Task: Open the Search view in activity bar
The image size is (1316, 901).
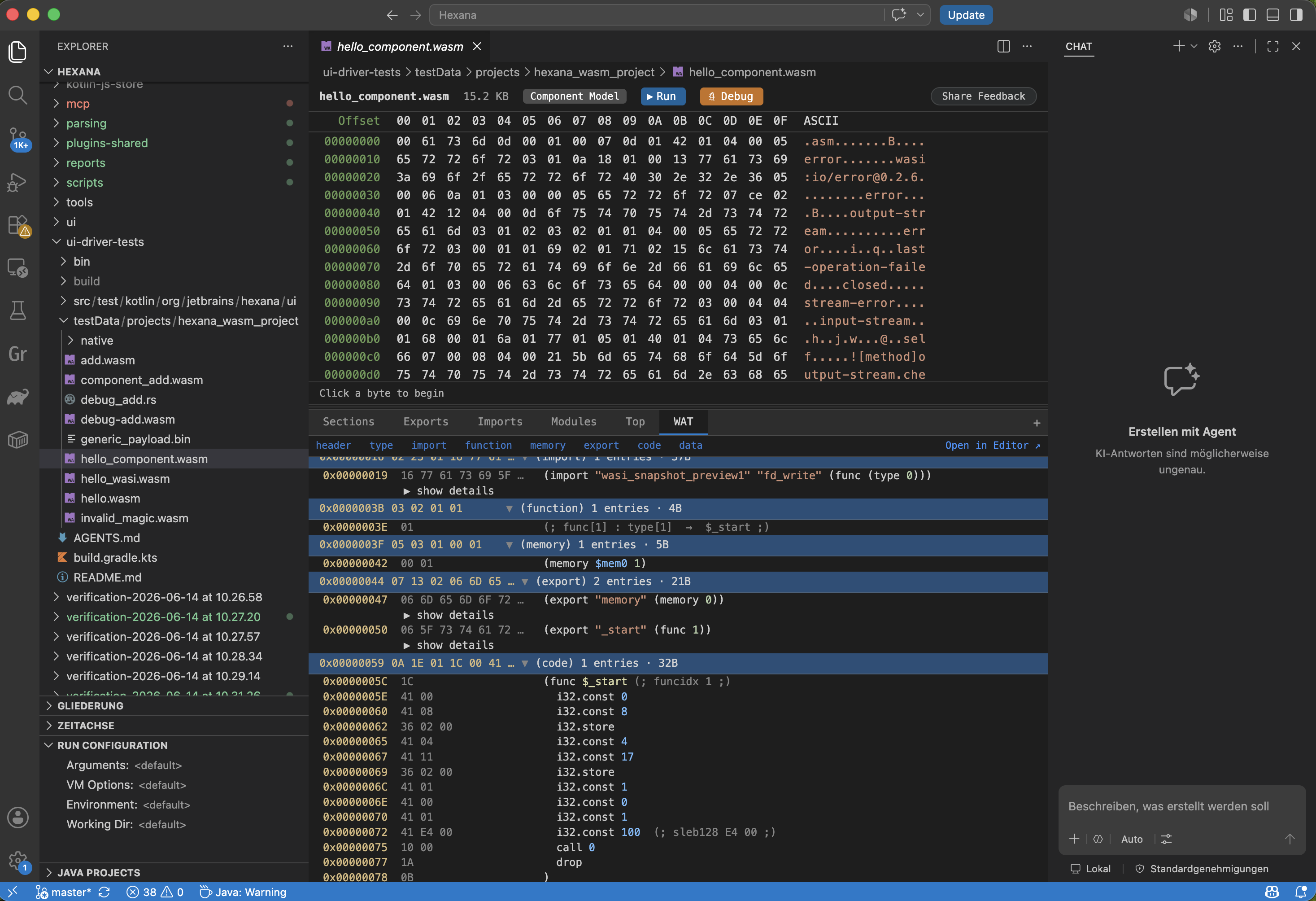Action: tap(17, 95)
